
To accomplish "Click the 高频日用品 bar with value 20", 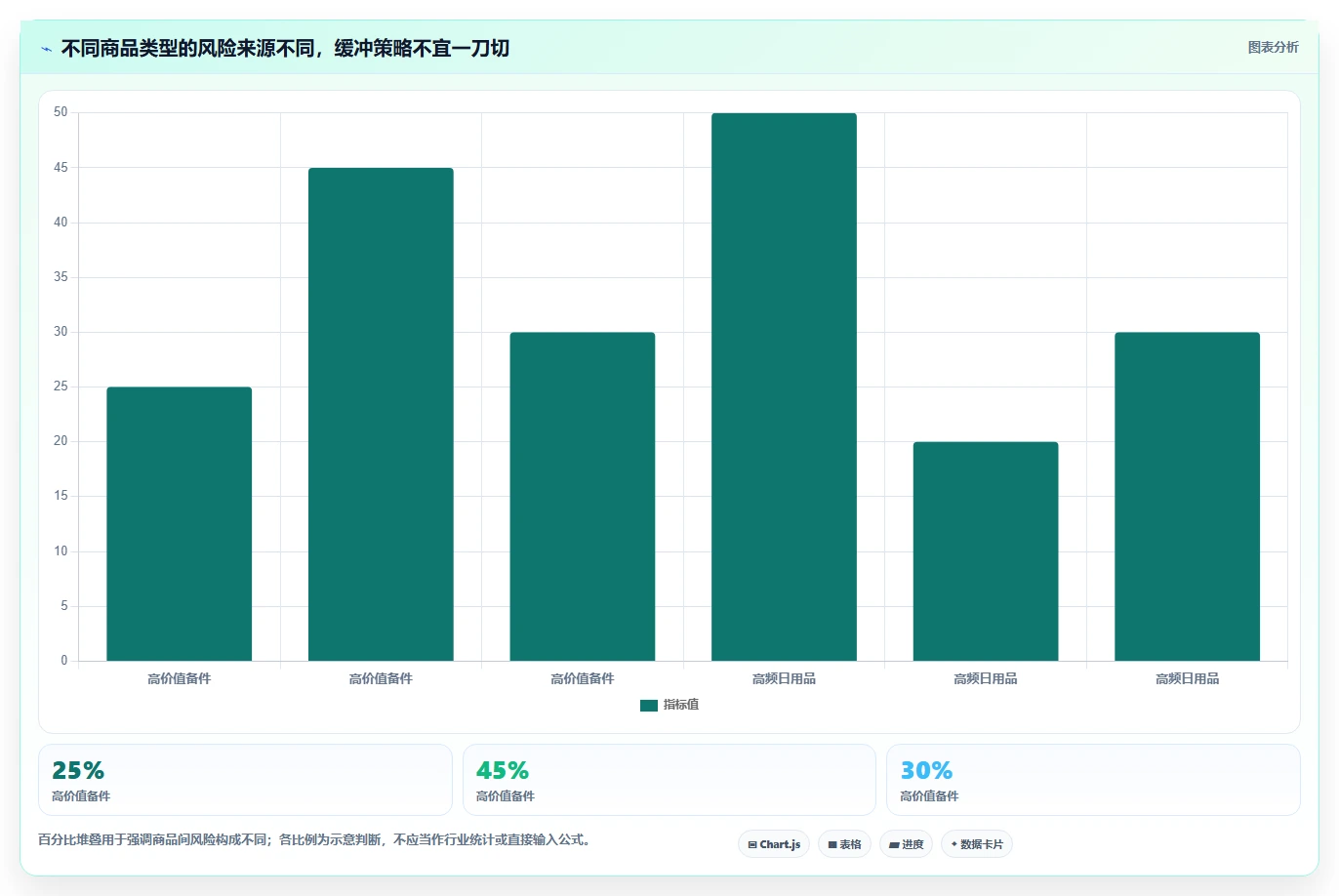I will click(x=986, y=551).
